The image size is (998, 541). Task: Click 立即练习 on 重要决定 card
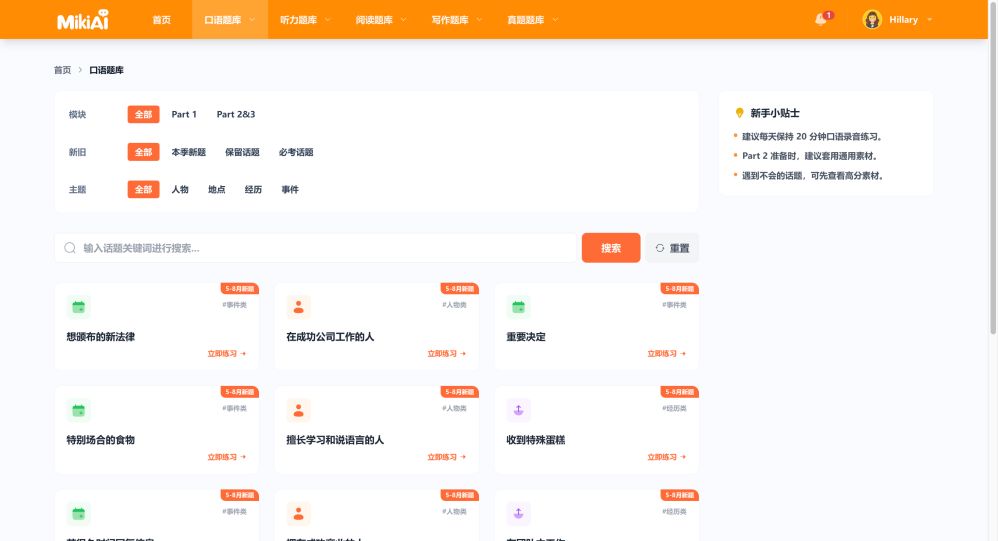pos(666,353)
